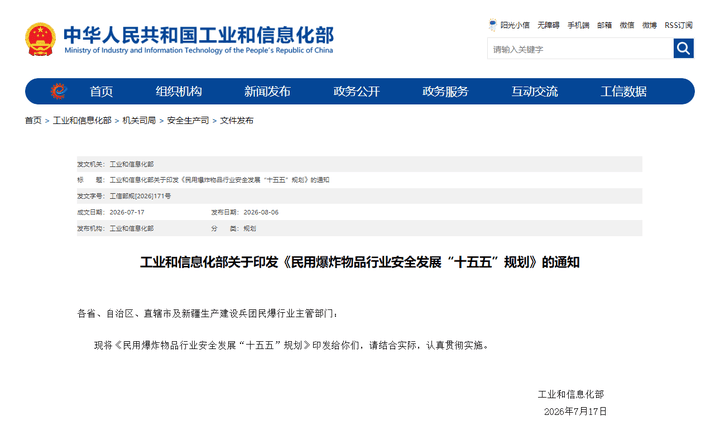
Task: Click the document number 工信部规[2026]171号
Action: point(140,196)
